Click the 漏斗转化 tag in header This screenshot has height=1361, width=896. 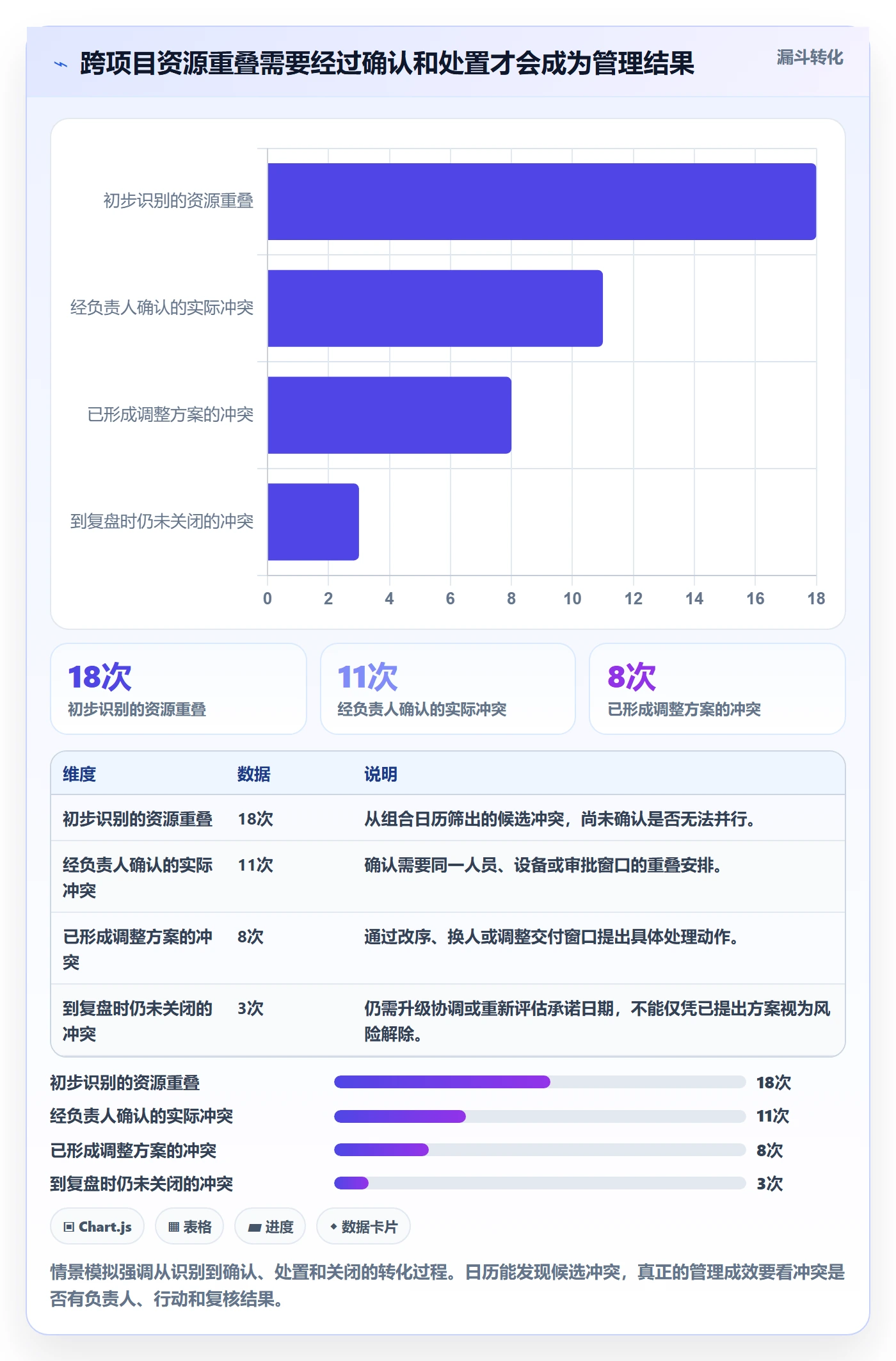[x=810, y=58]
